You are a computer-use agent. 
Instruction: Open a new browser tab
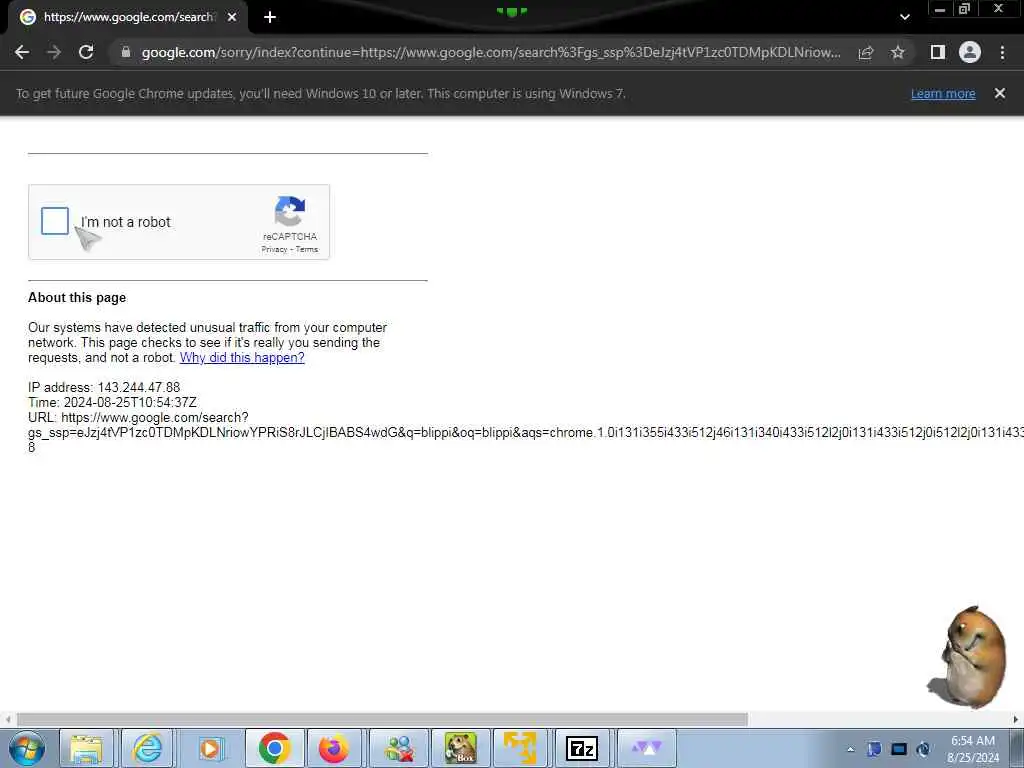pos(270,17)
